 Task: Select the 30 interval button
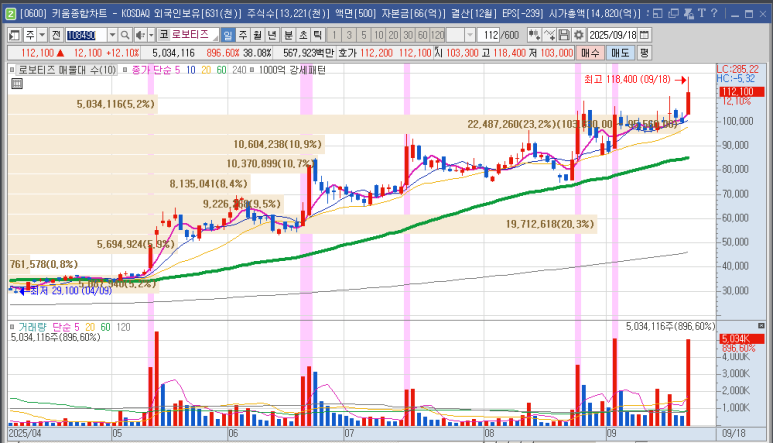click(408, 35)
